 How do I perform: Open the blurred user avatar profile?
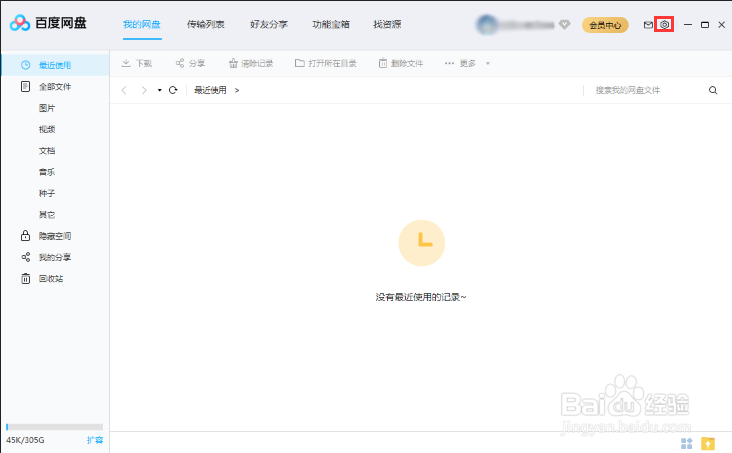(487, 24)
